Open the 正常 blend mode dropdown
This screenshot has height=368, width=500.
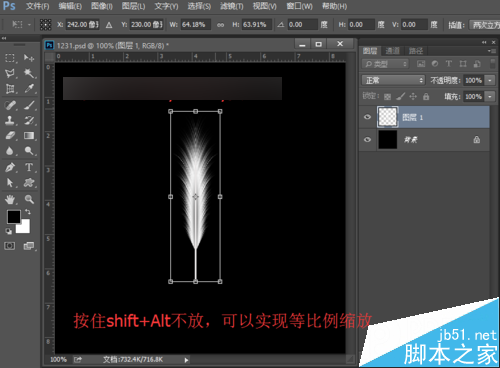click(393, 80)
